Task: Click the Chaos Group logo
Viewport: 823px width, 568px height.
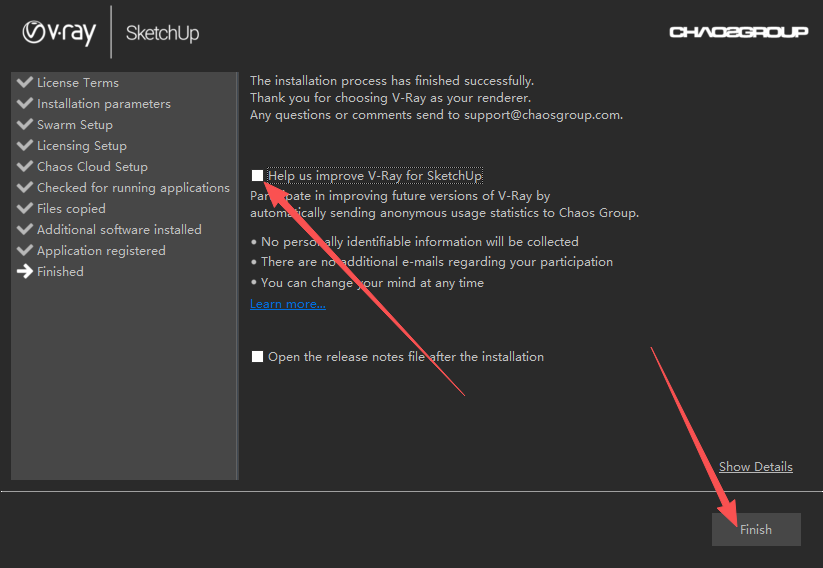Action: pos(738,32)
